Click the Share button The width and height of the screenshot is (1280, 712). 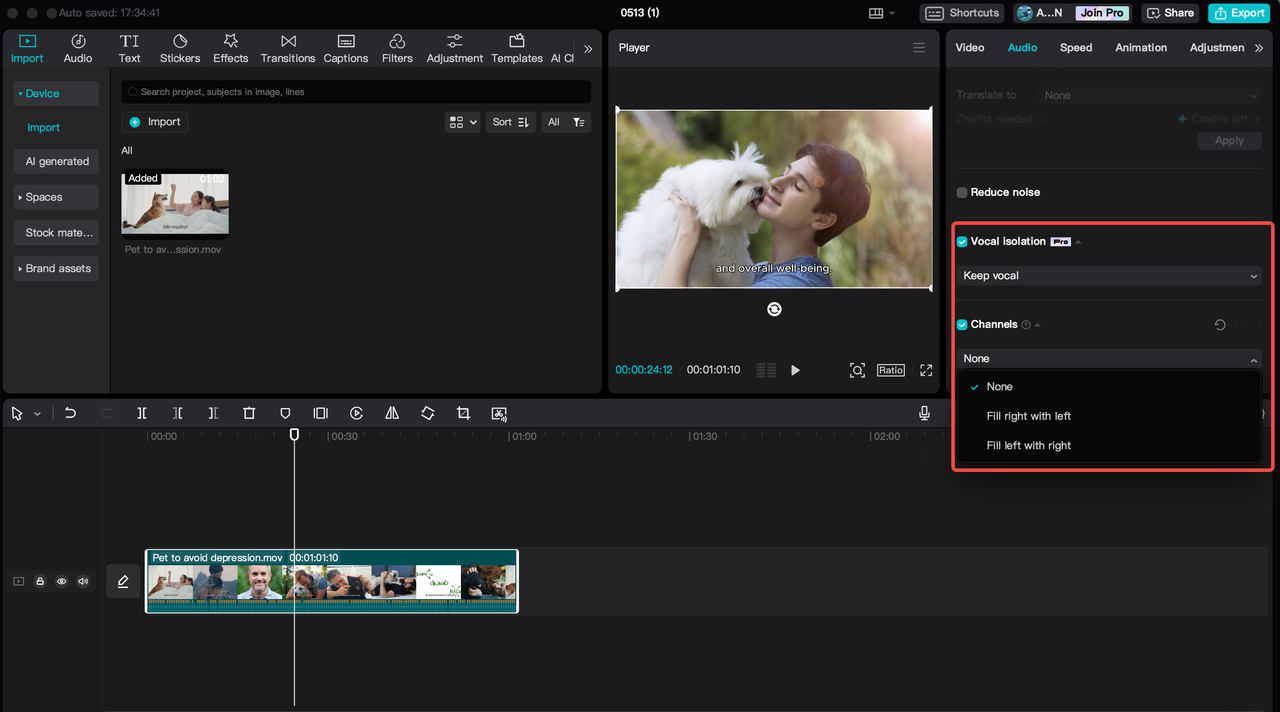coord(1170,13)
